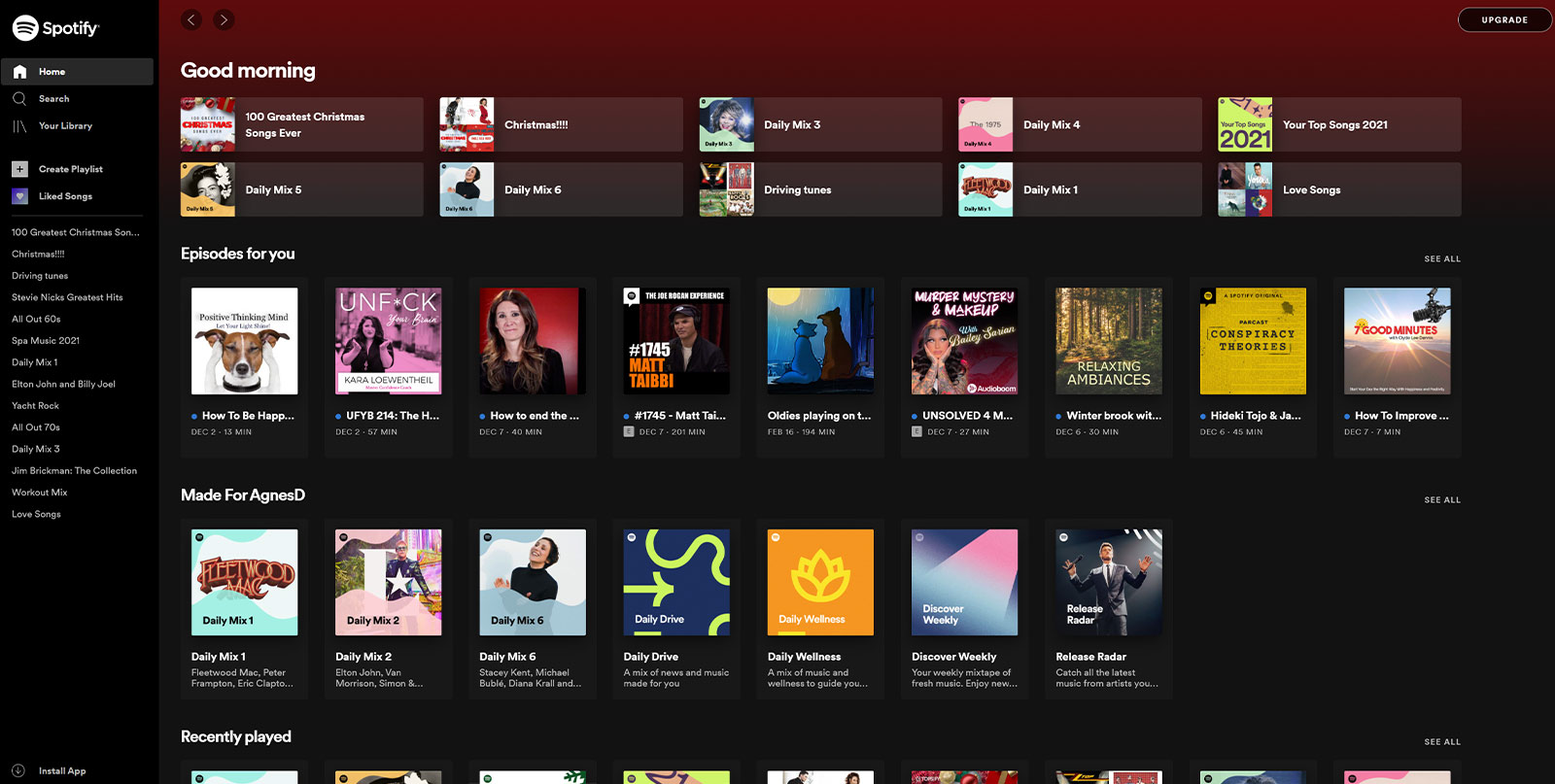The image size is (1555, 784).
Task: Open the Joe Rogan #1745 episode thumbnail
Action: (676, 341)
